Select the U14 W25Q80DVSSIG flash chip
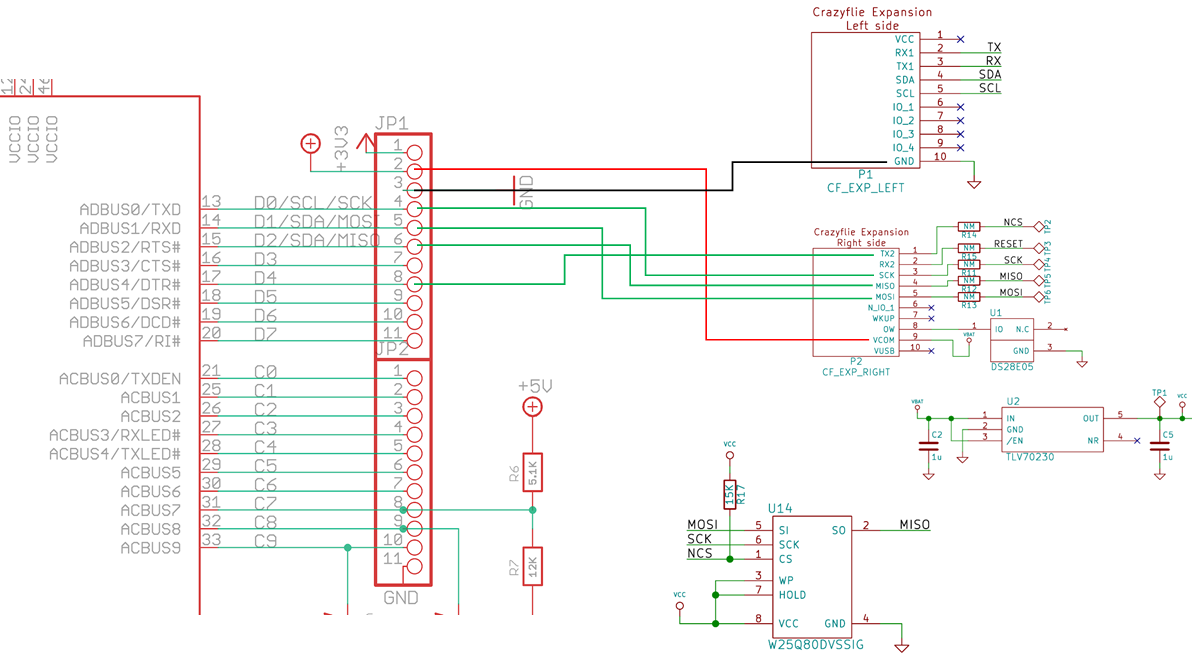Viewport: 1192px width, 664px height. click(814, 577)
